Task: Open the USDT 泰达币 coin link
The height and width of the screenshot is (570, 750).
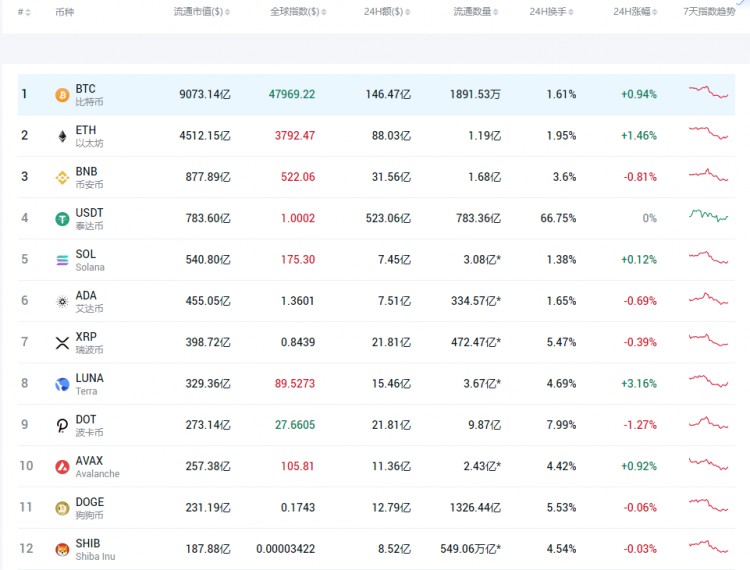Action: click(x=89, y=219)
